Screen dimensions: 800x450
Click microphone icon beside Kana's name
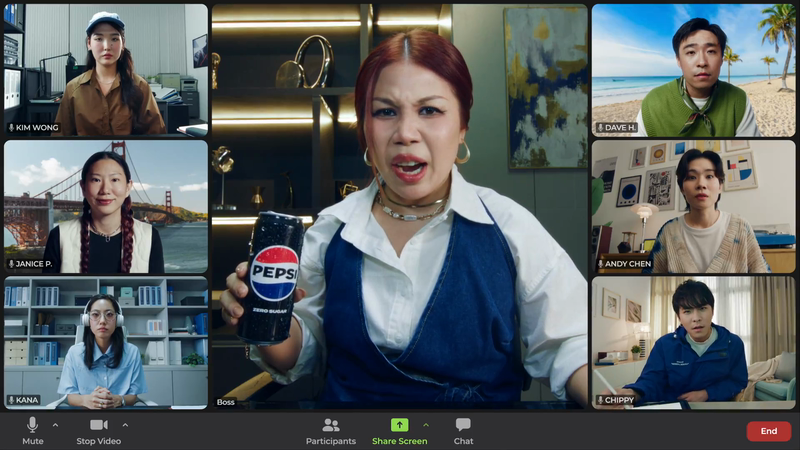(x=11, y=400)
